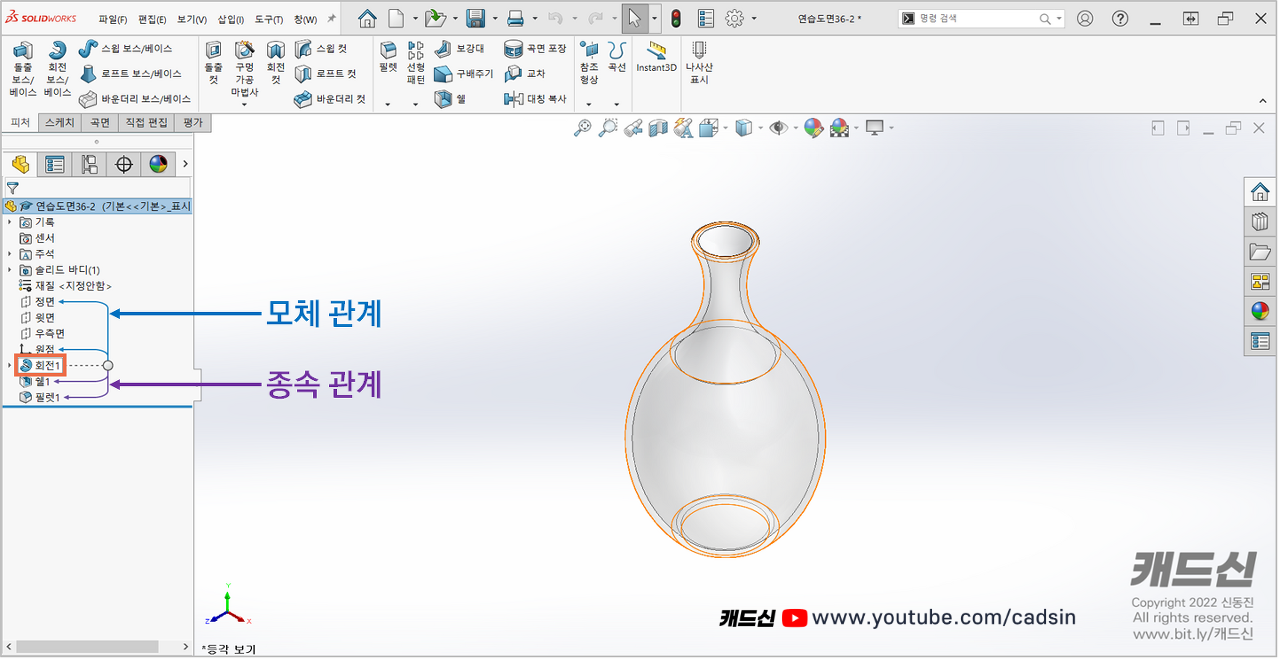The width and height of the screenshot is (1280, 660).
Task: Click the Zoom to Area view icon
Action: 608,128
